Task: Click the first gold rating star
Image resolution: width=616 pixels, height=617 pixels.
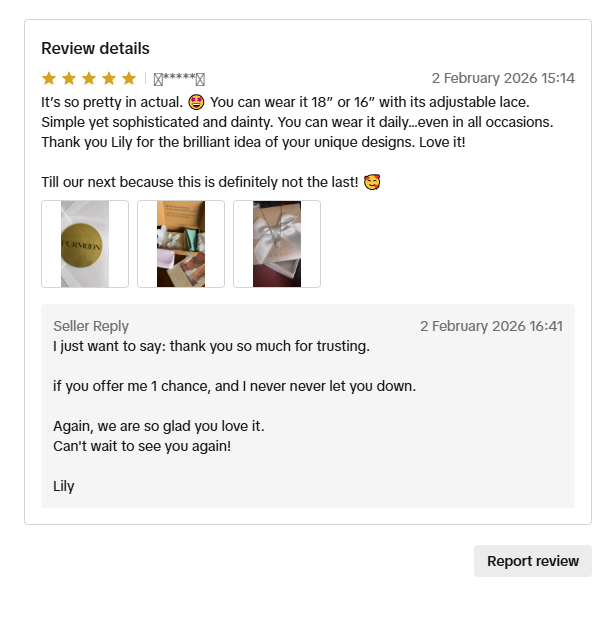Action: tap(49, 78)
